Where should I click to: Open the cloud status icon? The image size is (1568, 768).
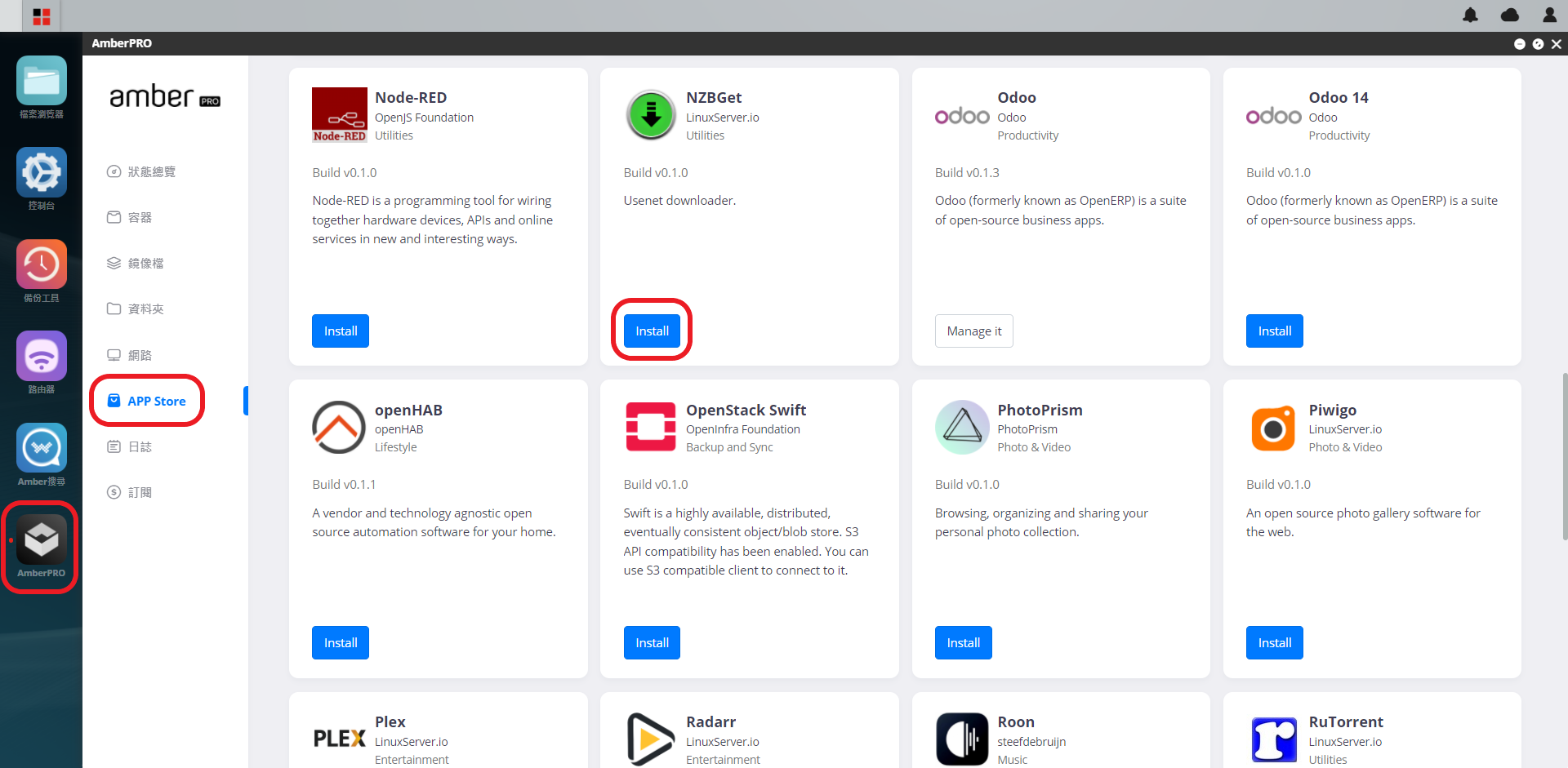point(1510,15)
